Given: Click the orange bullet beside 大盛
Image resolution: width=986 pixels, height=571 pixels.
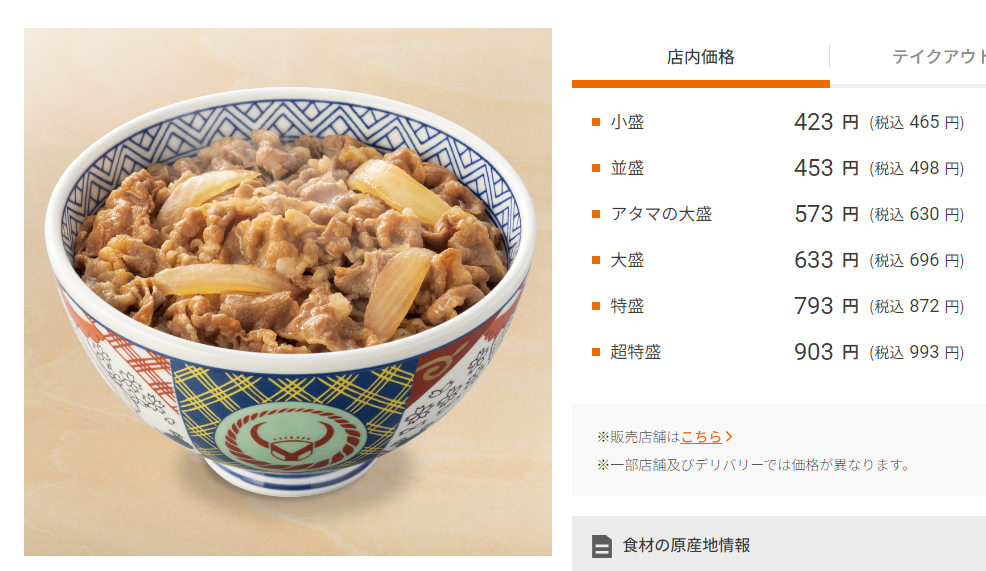Looking at the screenshot, I should pyautogui.click(x=596, y=260).
